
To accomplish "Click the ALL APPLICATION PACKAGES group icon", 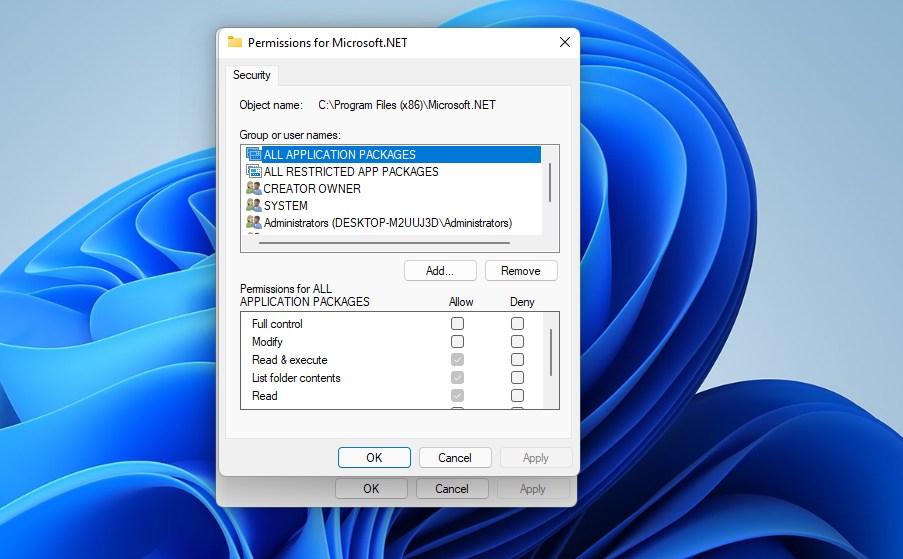I will 253,154.
